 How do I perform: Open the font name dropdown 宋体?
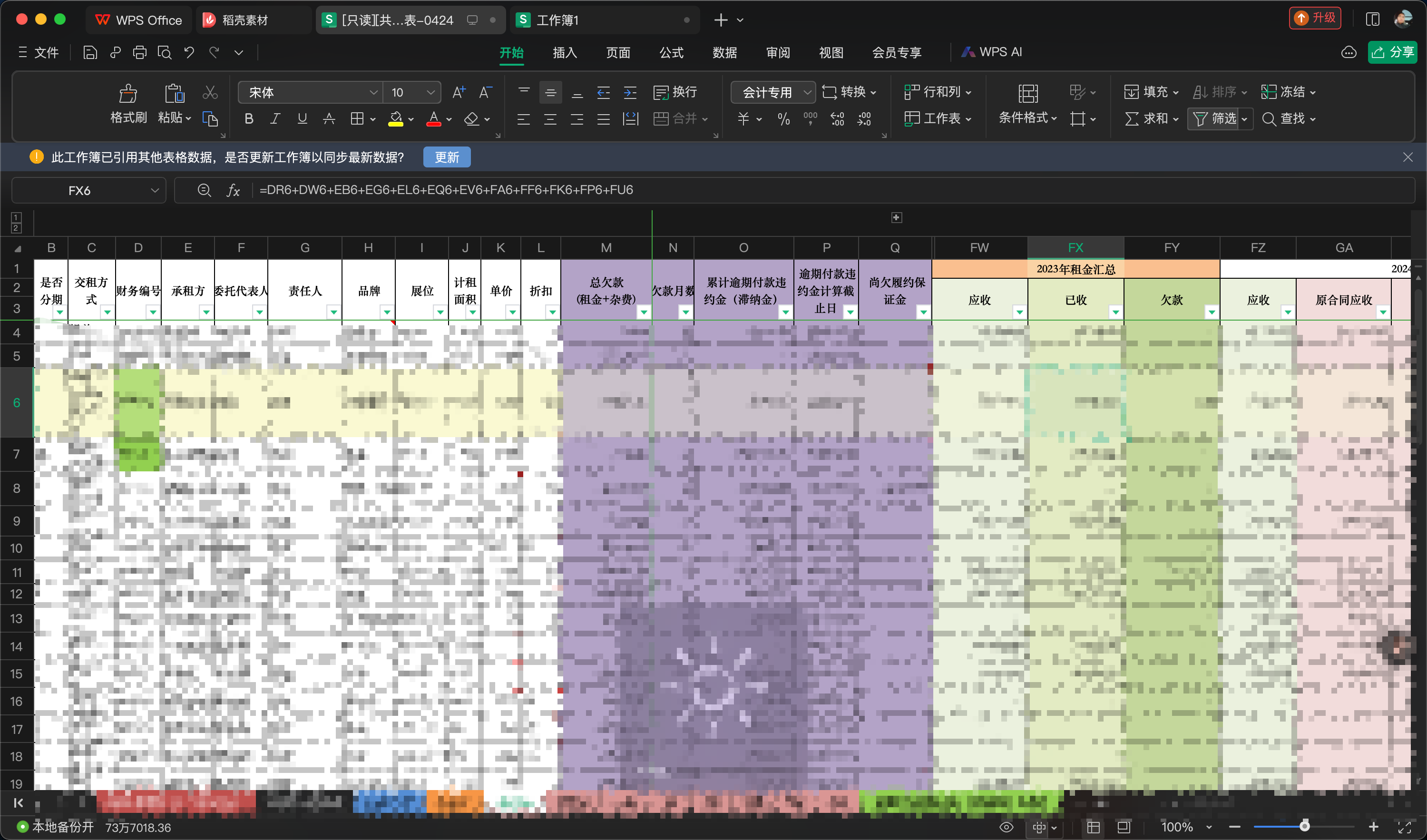[310, 92]
